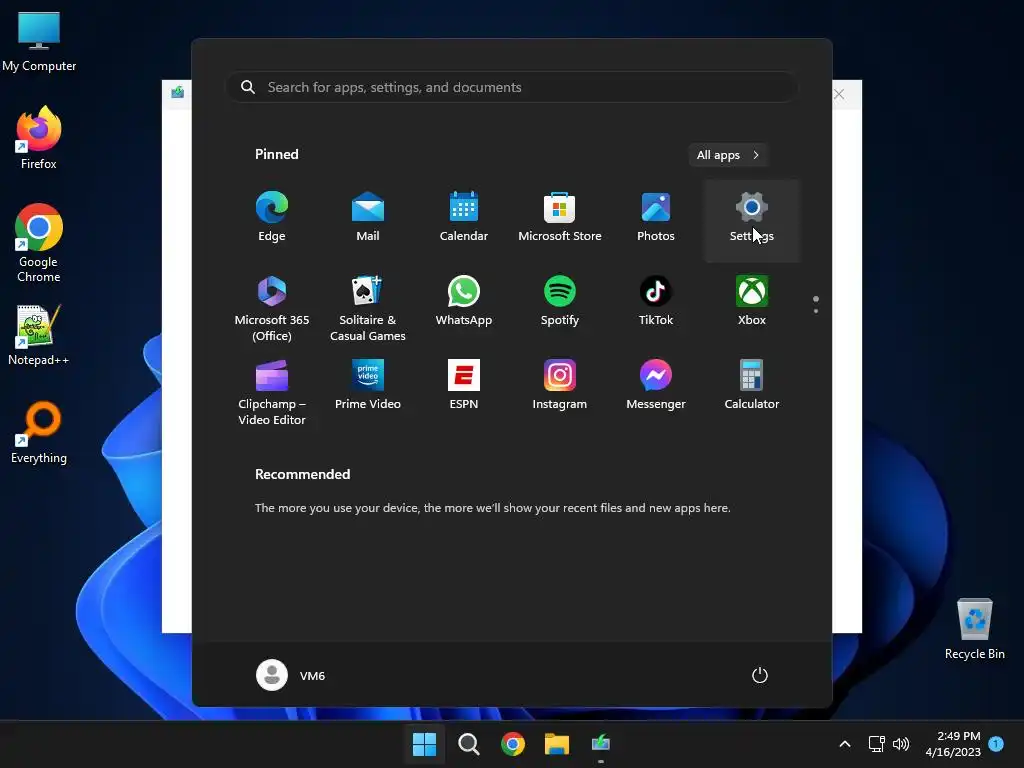Open the clock and date flyout
Image resolution: width=1024 pixels, height=768 pixels.
coord(953,744)
